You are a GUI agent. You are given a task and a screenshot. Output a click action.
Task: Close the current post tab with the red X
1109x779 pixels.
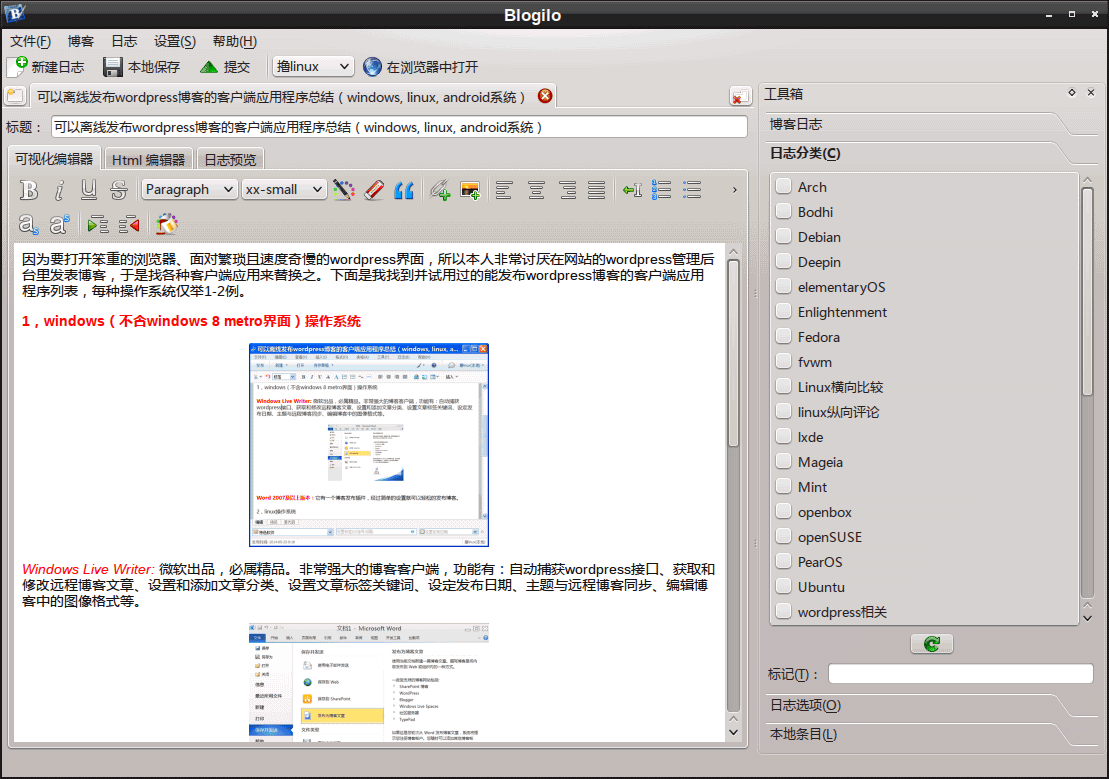(x=545, y=96)
